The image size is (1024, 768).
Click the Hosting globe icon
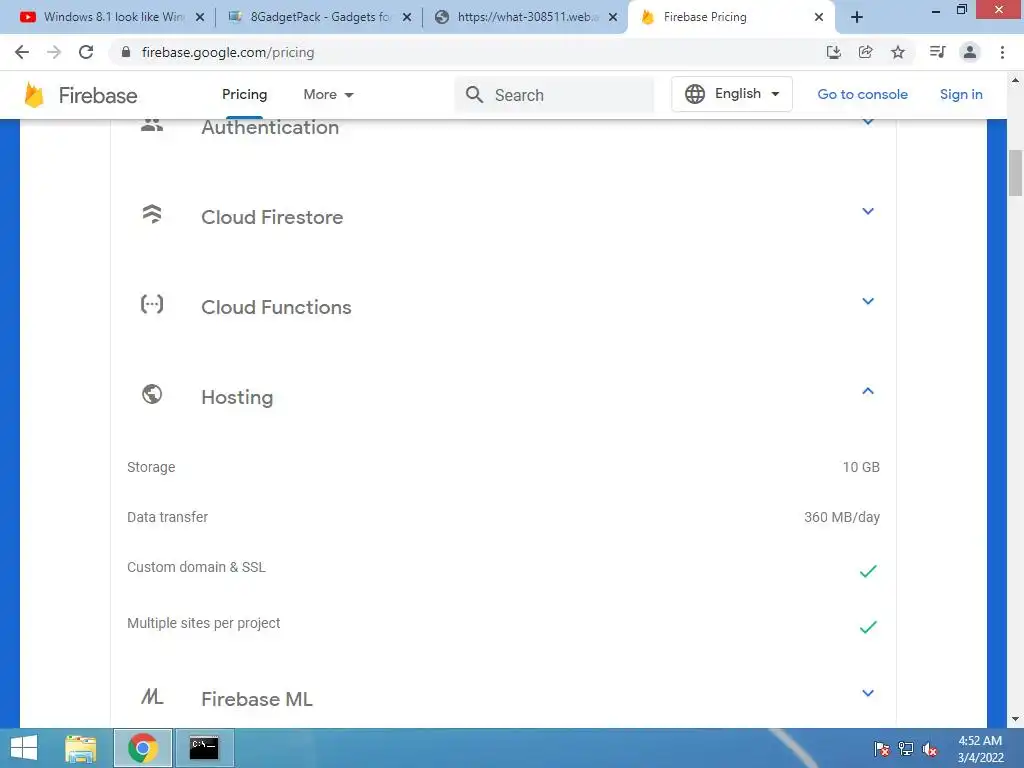tap(152, 394)
